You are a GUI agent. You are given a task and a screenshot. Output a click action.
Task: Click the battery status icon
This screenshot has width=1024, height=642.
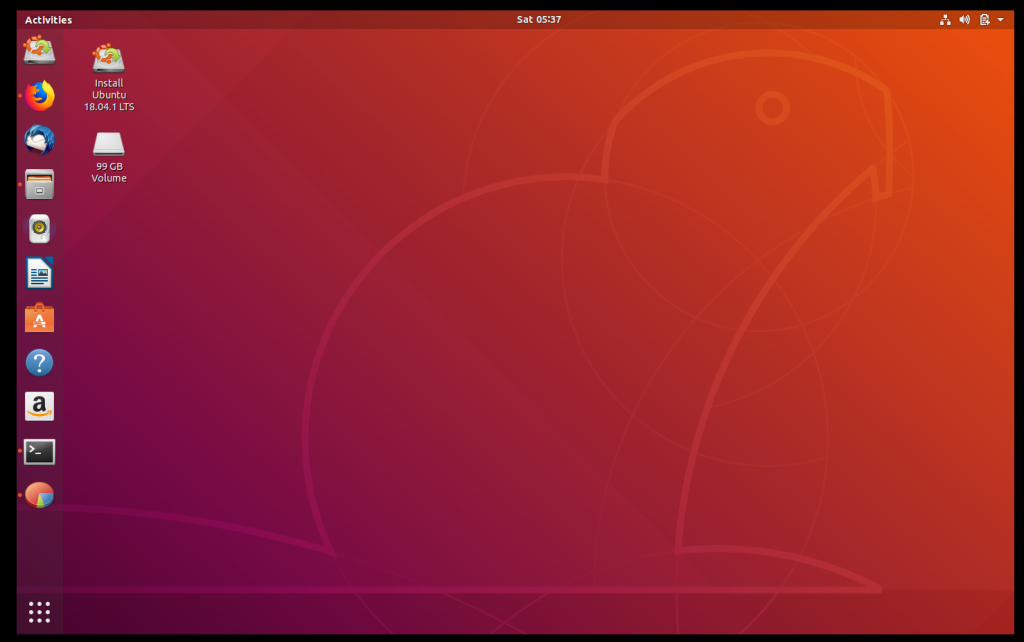click(985, 19)
